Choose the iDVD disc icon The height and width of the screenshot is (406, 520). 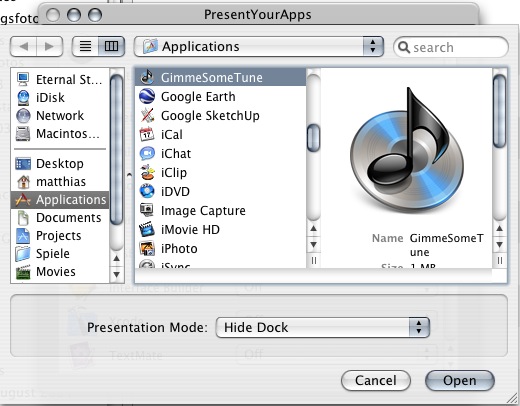pyautogui.click(x=147, y=191)
